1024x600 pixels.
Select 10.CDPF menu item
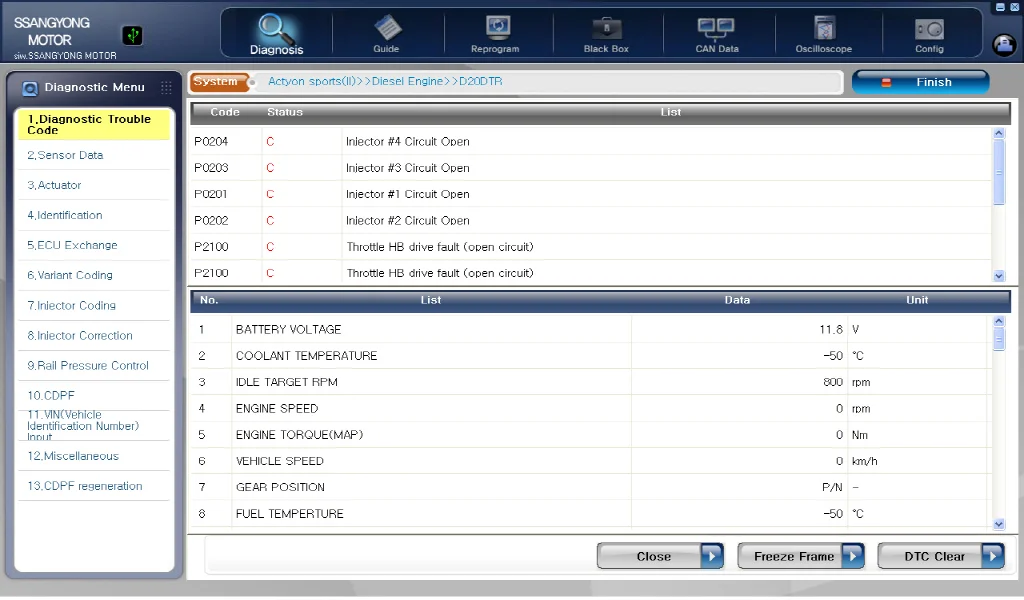[x=94, y=396]
